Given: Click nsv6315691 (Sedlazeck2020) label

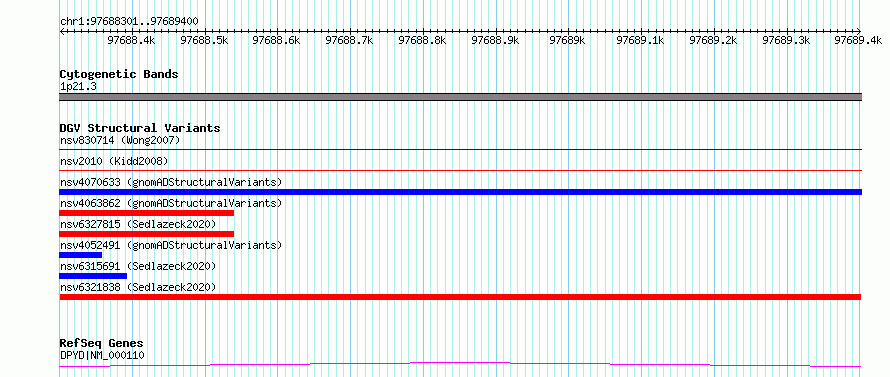Looking at the screenshot, I should pos(138,266).
